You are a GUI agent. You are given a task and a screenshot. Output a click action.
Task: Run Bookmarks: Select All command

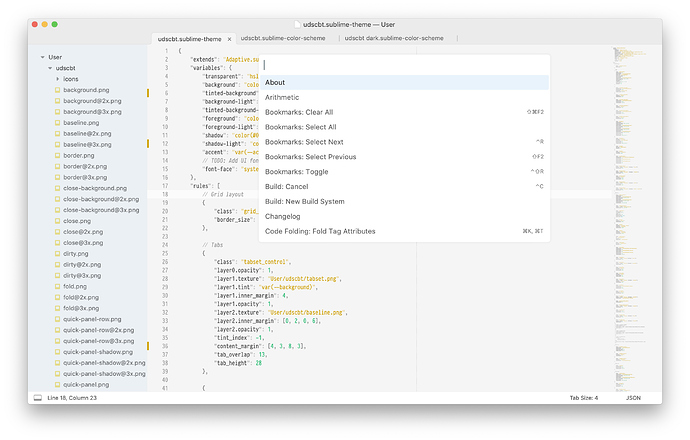[404, 127]
